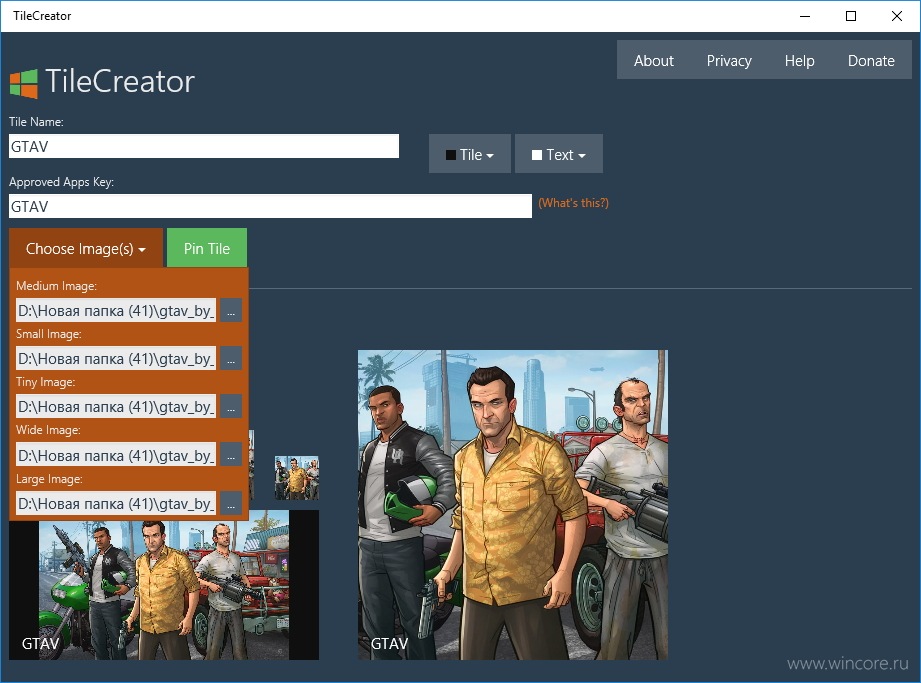
Task: Open the Donate menu item
Action: click(871, 60)
